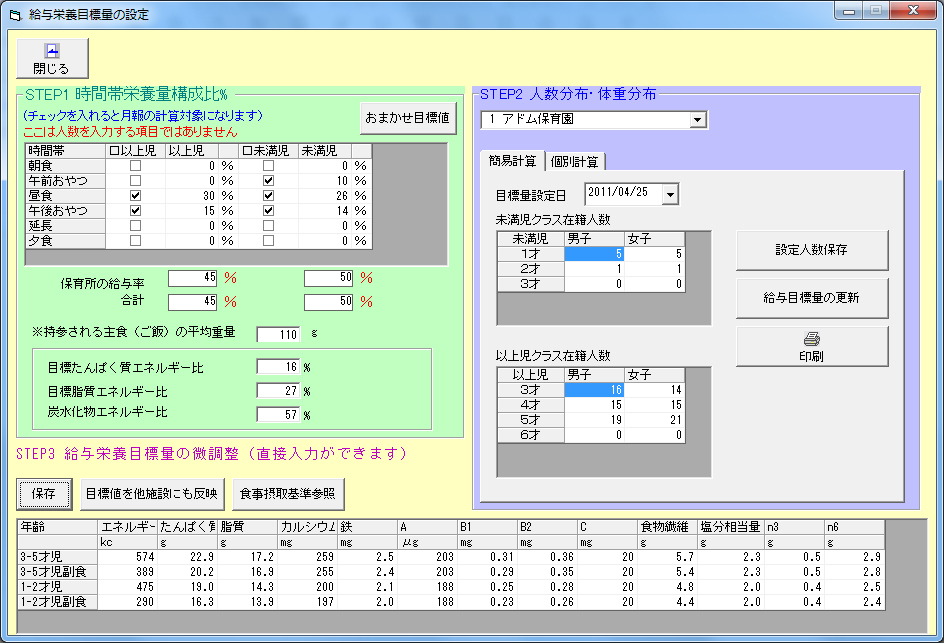Toggle 夕食 未満児 checkbox
The image size is (944, 643).
[x=269, y=241]
